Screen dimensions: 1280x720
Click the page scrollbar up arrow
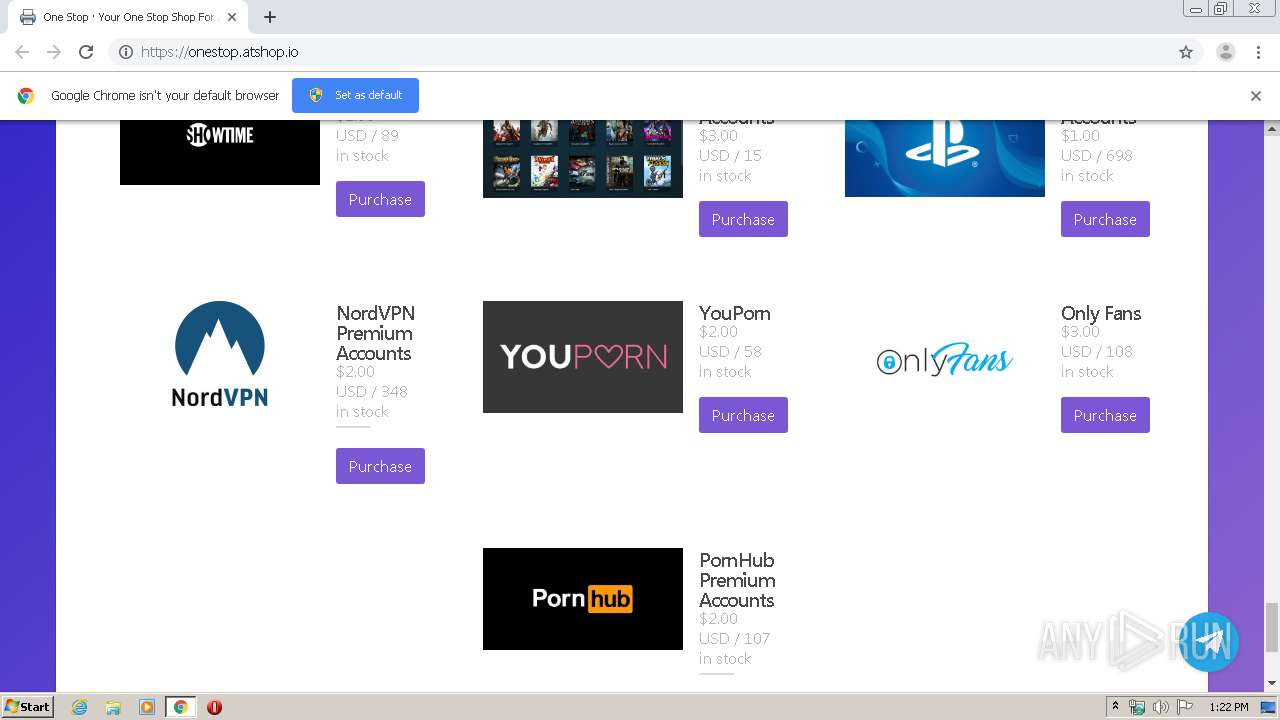coord(1272,129)
